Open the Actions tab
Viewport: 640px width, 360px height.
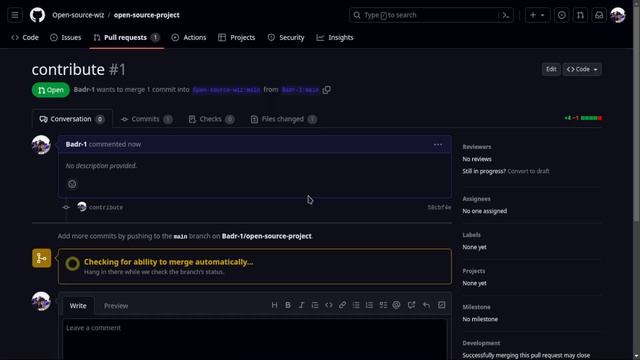(189, 38)
